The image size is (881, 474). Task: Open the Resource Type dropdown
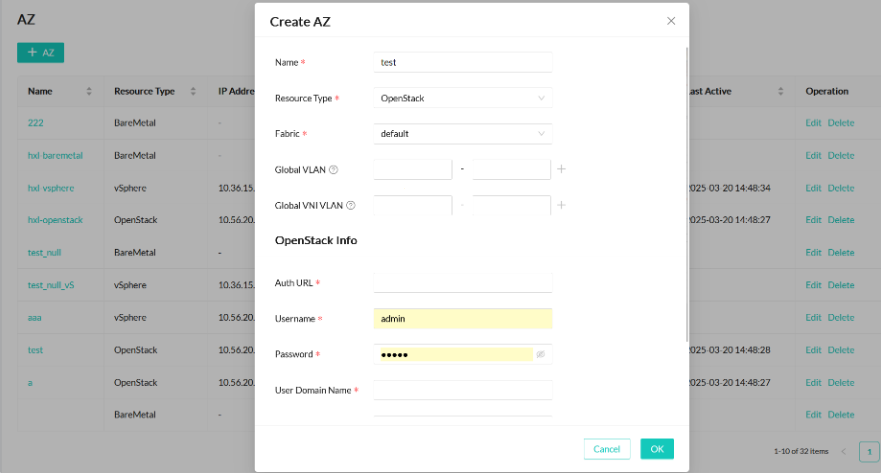tap(462, 98)
